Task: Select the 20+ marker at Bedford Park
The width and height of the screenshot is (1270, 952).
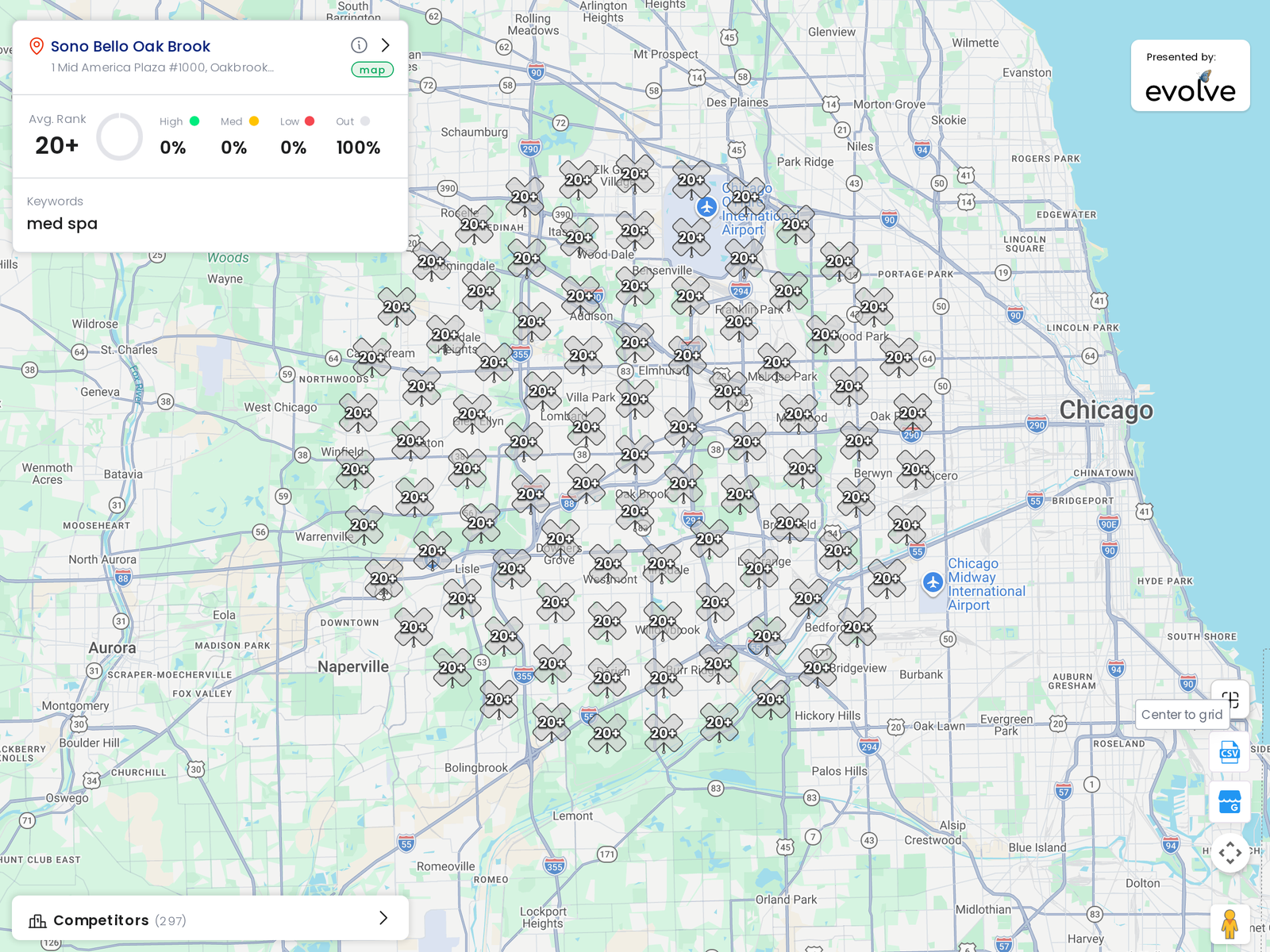Action: pyautogui.click(x=857, y=628)
